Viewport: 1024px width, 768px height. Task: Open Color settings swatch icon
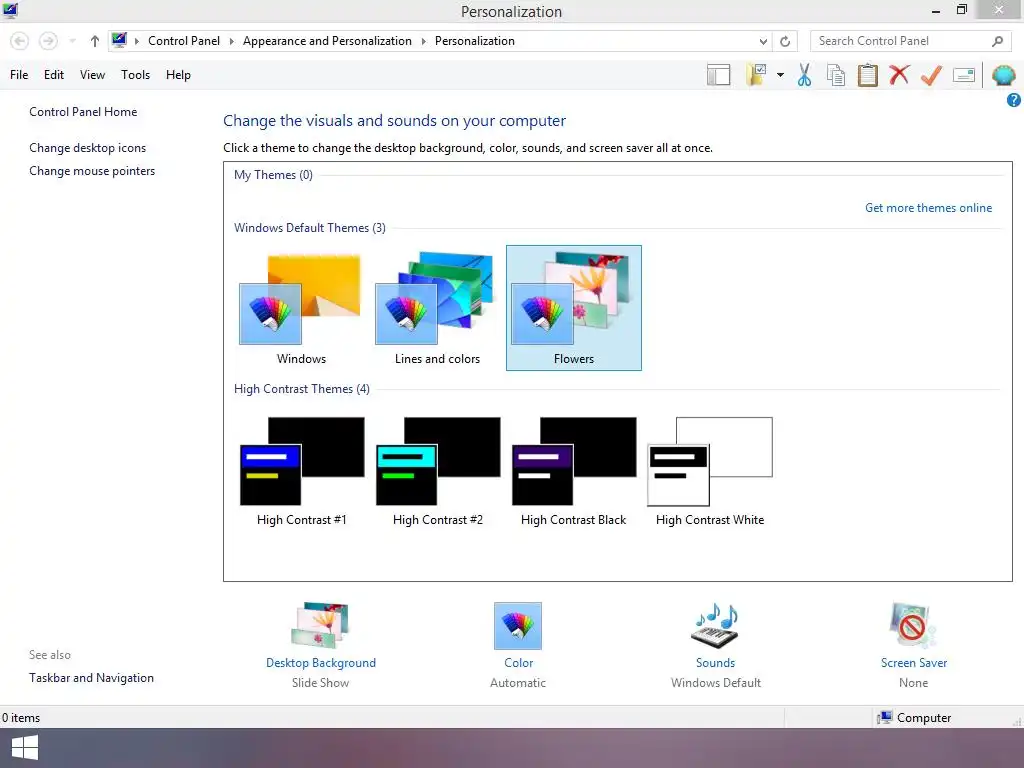click(518, 626)
